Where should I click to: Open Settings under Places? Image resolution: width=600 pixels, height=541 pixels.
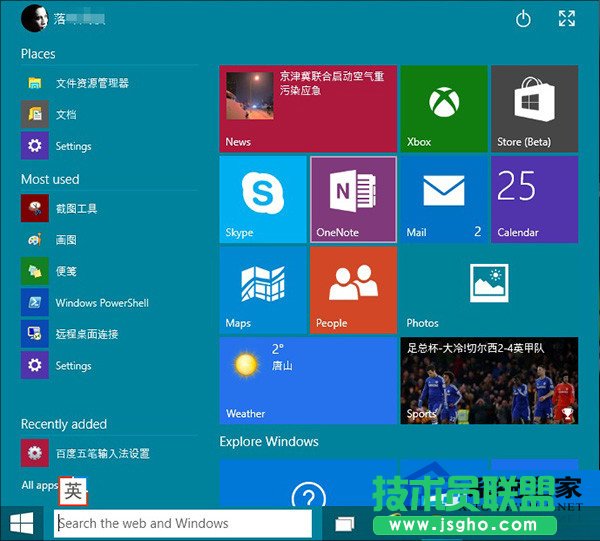click(x=109, y=146)
